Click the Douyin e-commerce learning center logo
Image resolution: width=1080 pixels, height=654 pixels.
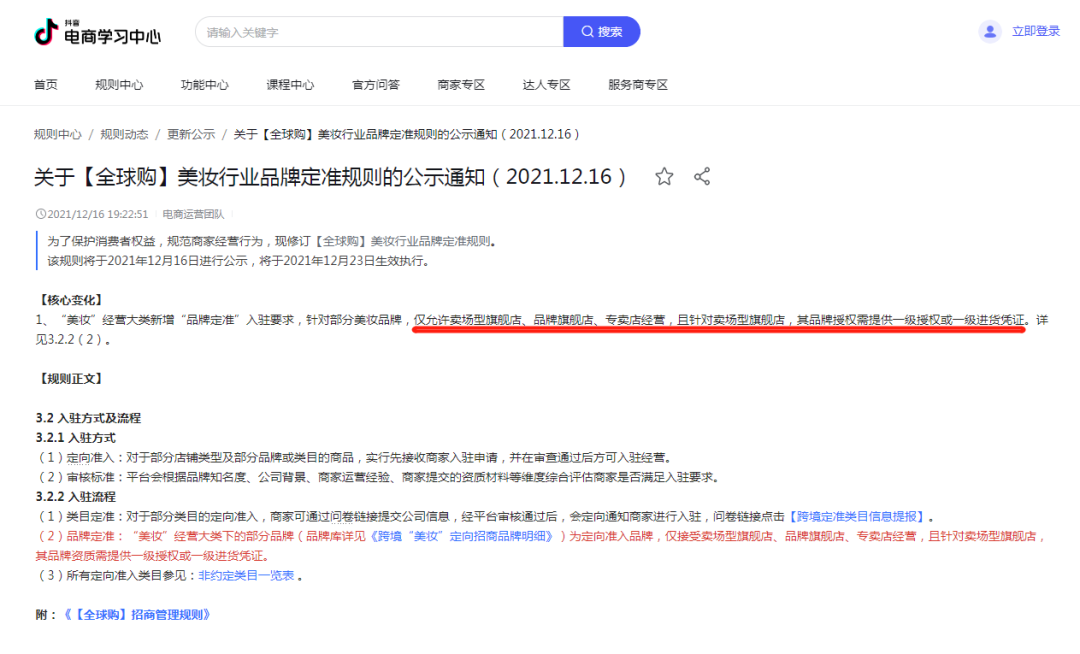(97, 32)
